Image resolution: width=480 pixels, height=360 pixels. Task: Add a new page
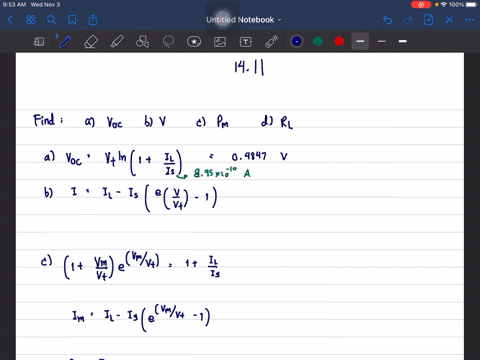[x=428, y=20]
